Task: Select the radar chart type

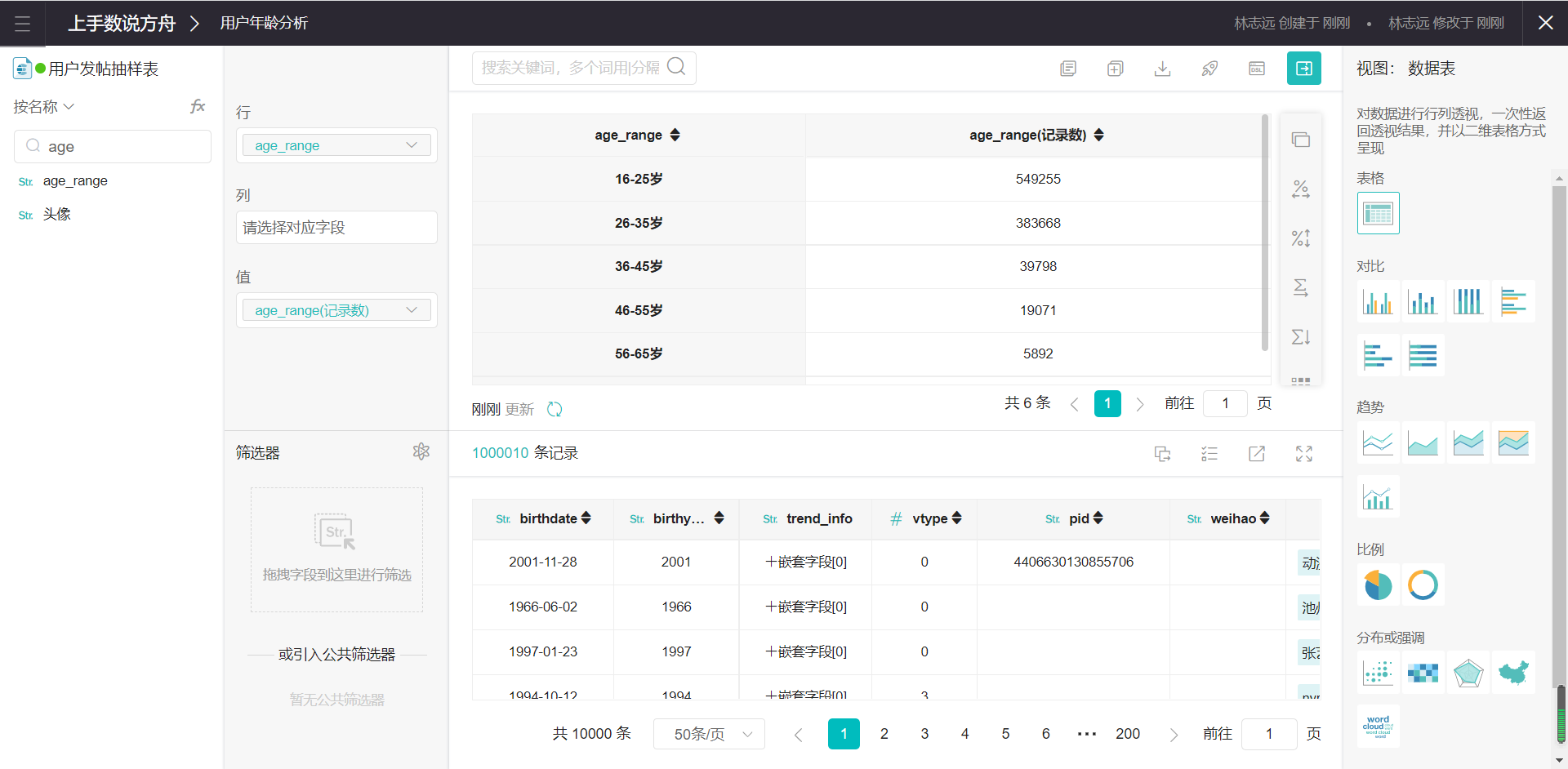Action: 1468,673
